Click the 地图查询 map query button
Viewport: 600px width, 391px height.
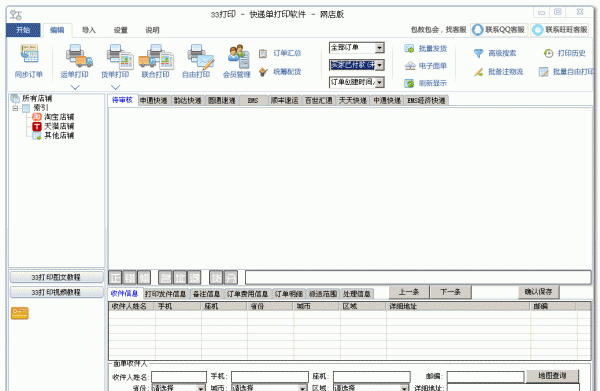[552, 376]
